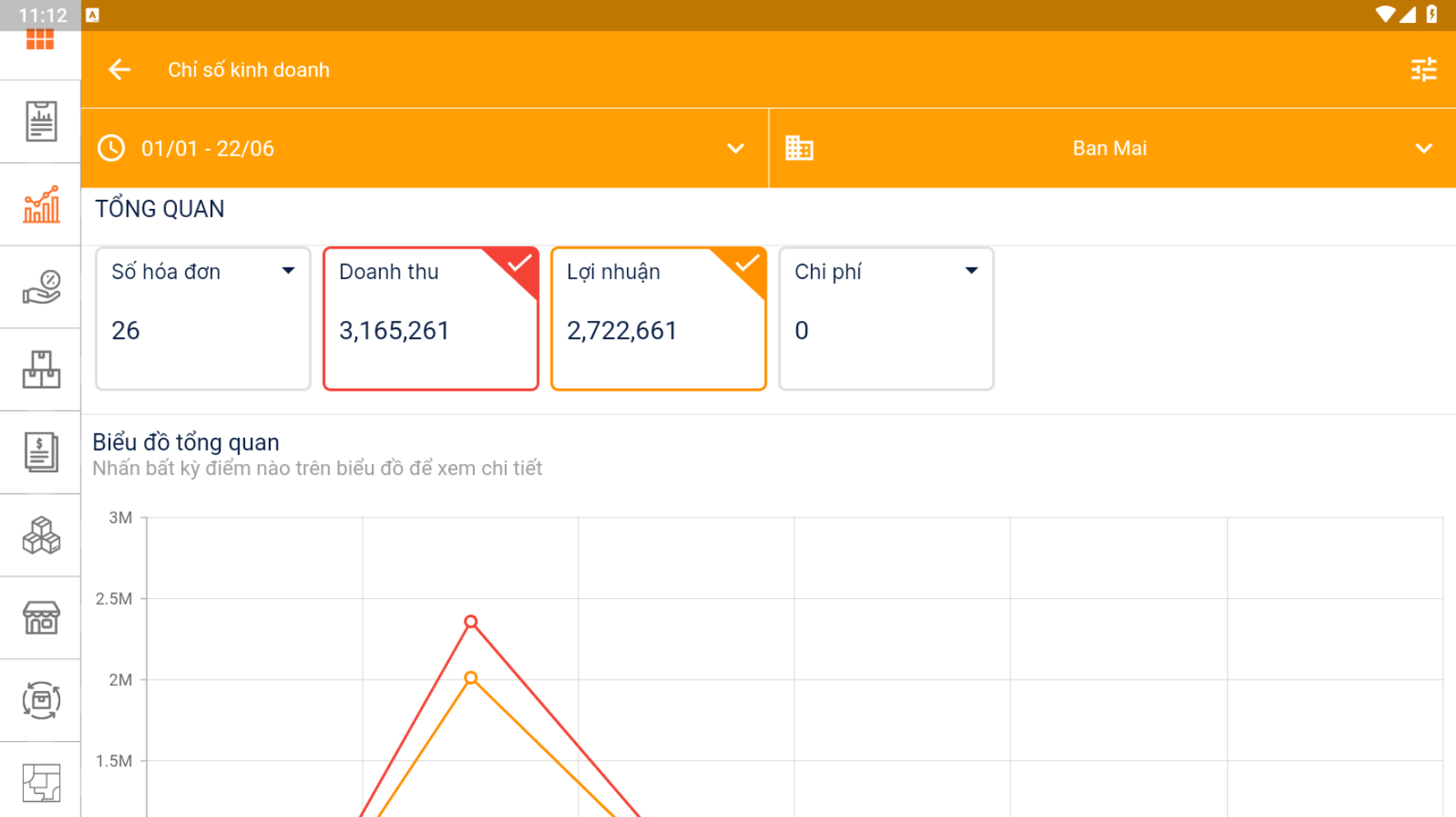Open the filter settings sliders icon
The image size is (1456, 817).
point(1423,70)
